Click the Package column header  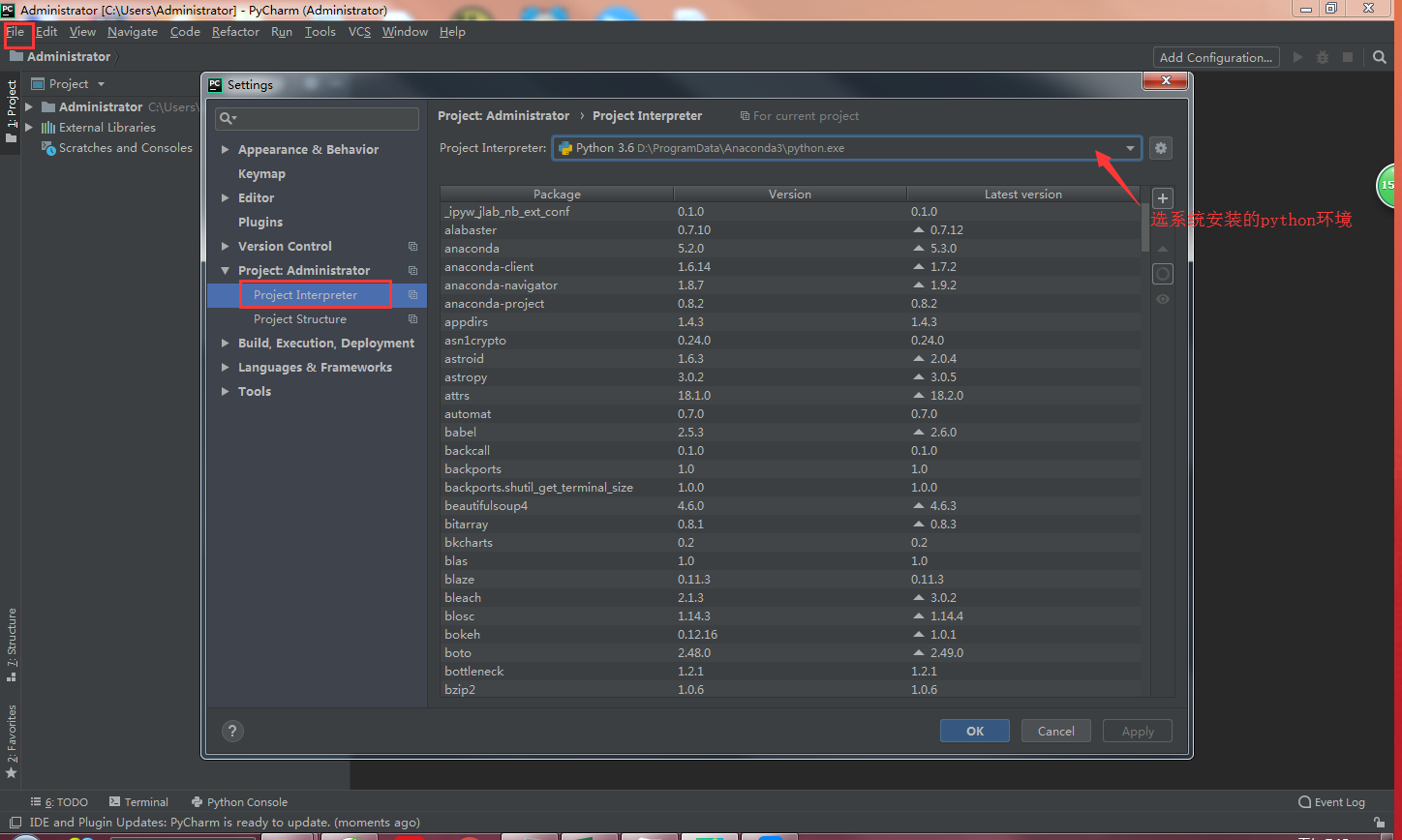click(x=557, y=194)
